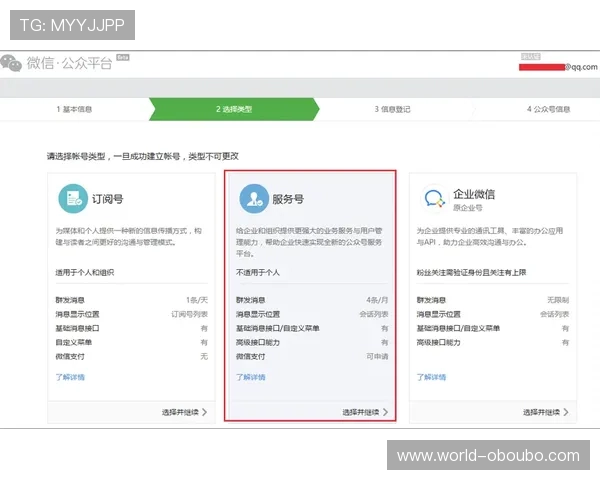The width and height of the screenshot is (600, 480).
Task: Open 了解详情 link under 订阅号
Action: pos(70,377)
